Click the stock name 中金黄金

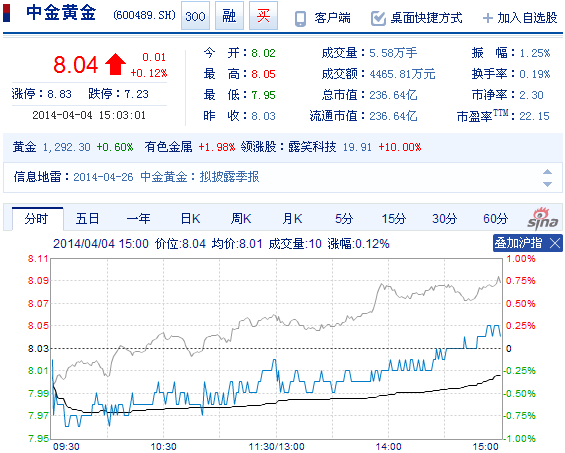[61, 13]
